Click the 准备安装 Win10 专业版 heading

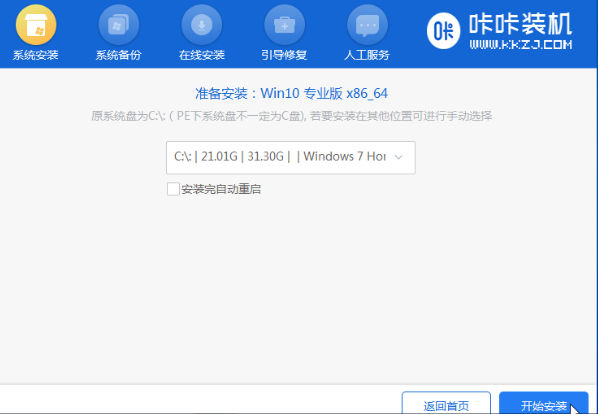click(291, 93)
